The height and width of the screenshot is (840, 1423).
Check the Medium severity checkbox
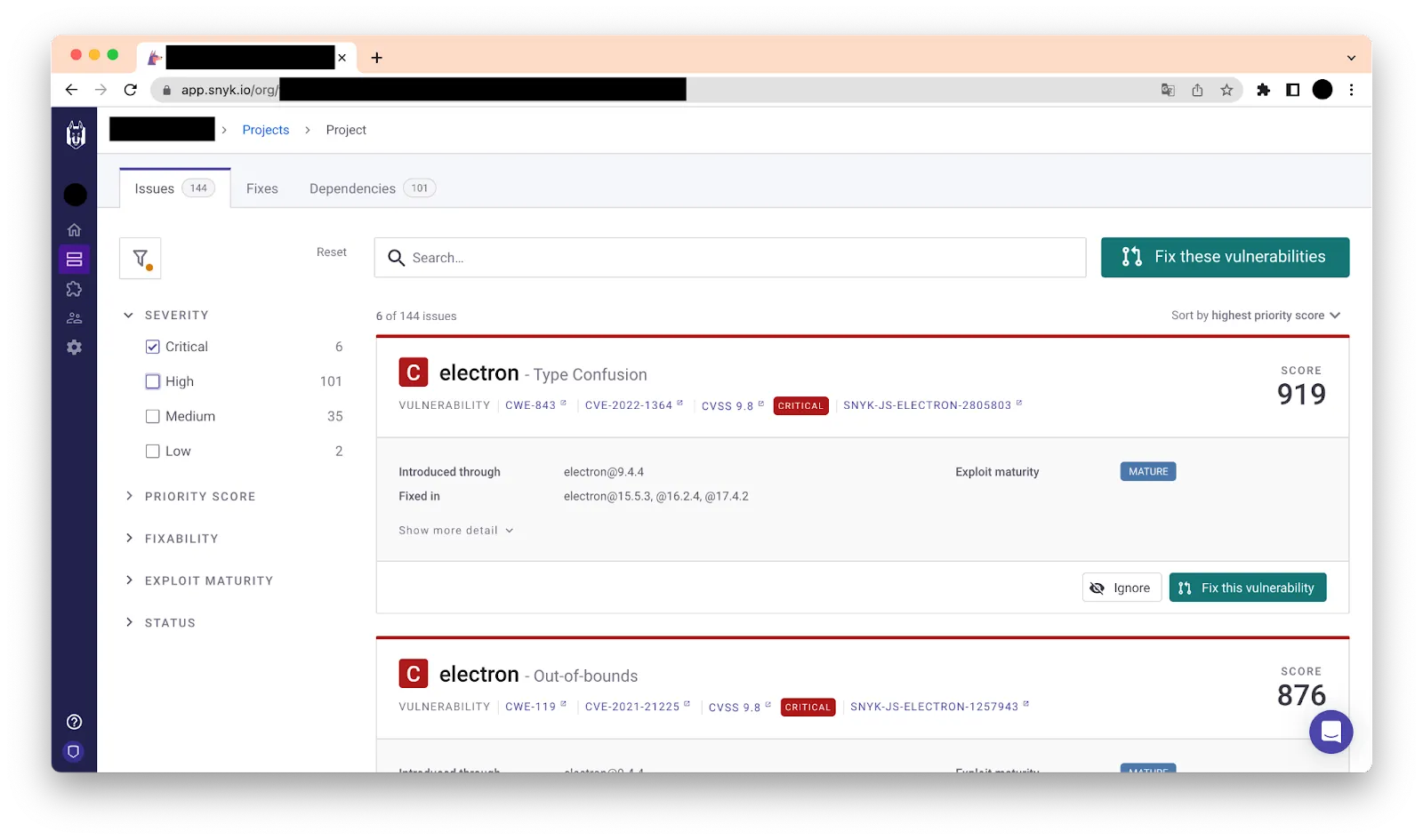point(153,416)
